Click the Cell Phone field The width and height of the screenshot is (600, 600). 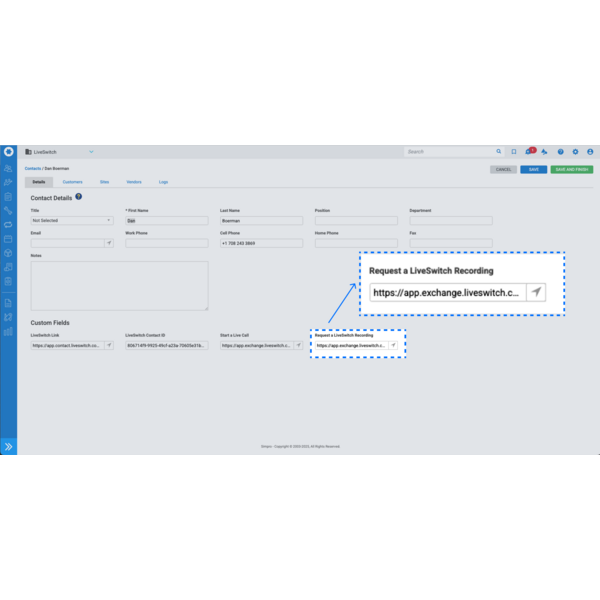(x=261, y=243)
